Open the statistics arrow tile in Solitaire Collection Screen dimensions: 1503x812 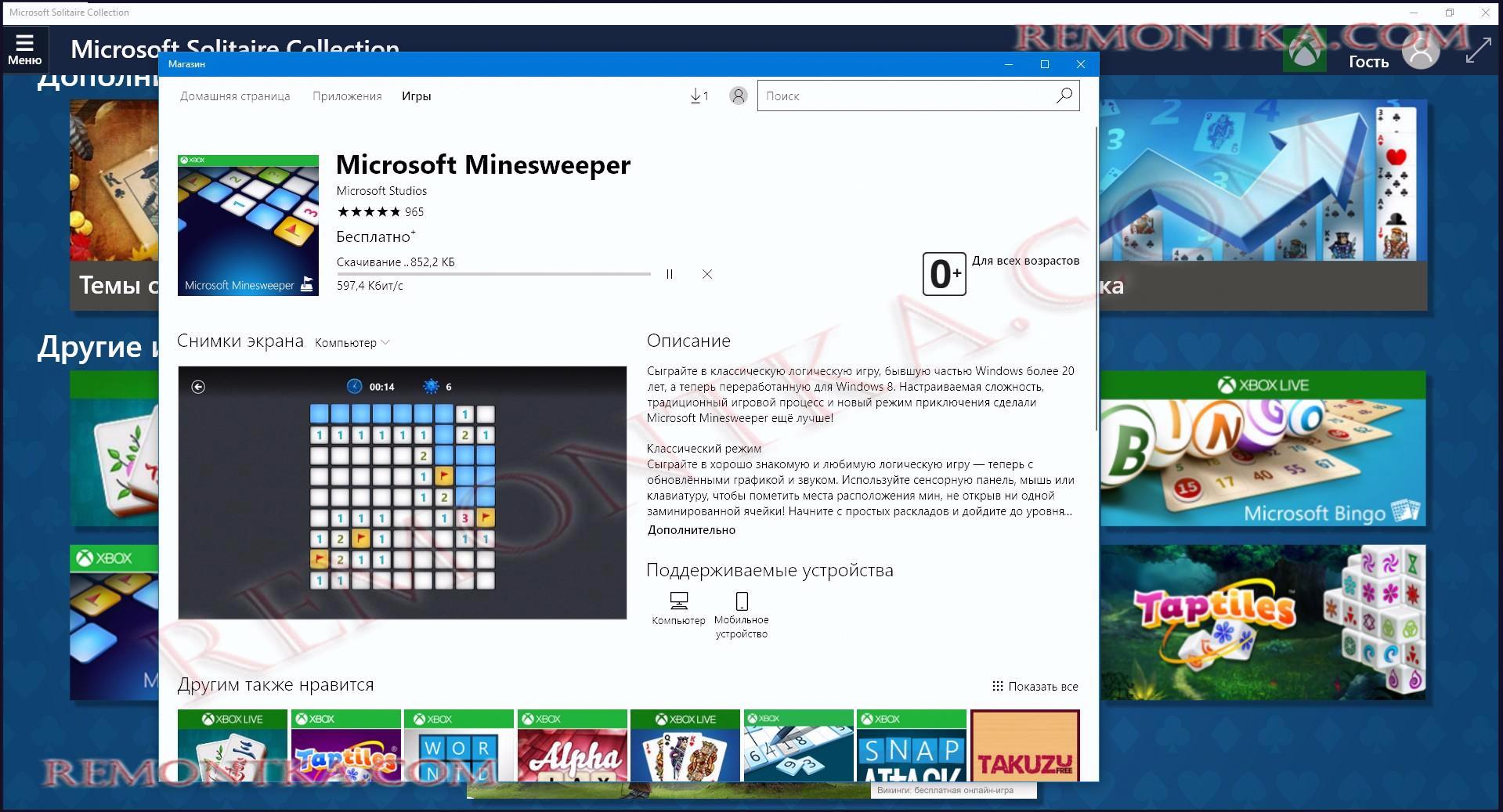point(1263,205)
